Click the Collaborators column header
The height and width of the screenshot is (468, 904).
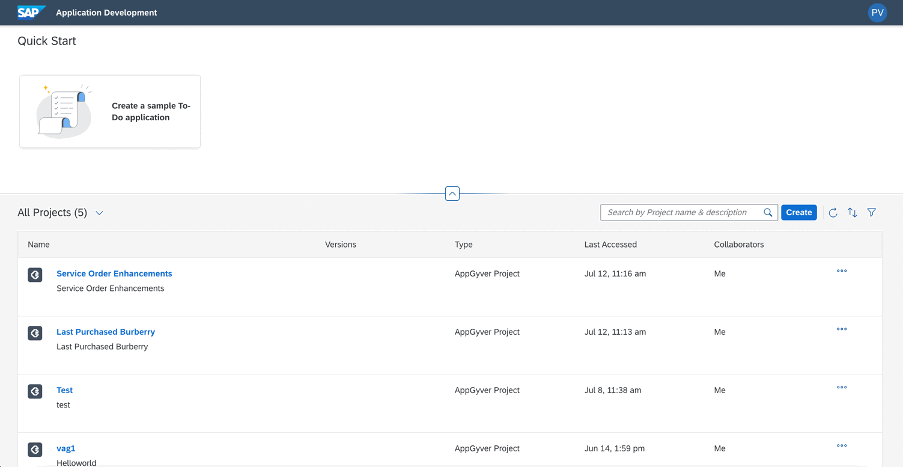coord(739,244)
